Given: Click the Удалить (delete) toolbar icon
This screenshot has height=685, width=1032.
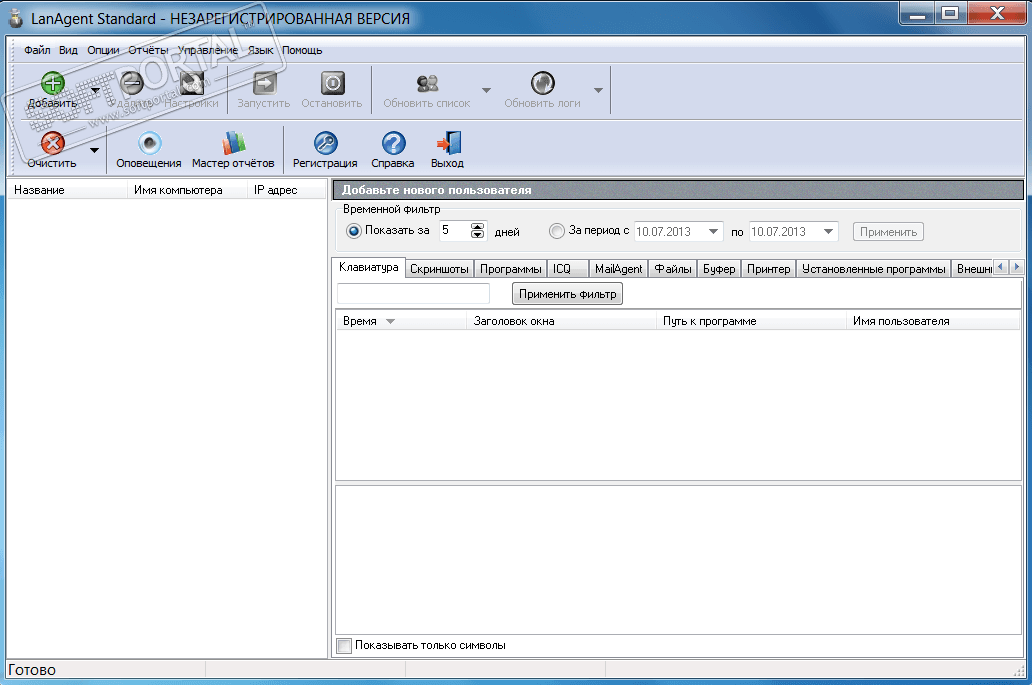Looking at the screenshot, I should (132, 84).
